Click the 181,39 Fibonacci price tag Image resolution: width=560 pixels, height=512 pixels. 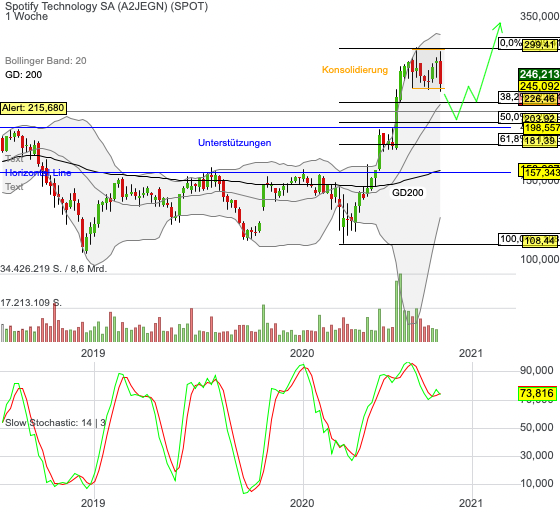(x=540, y=141)
